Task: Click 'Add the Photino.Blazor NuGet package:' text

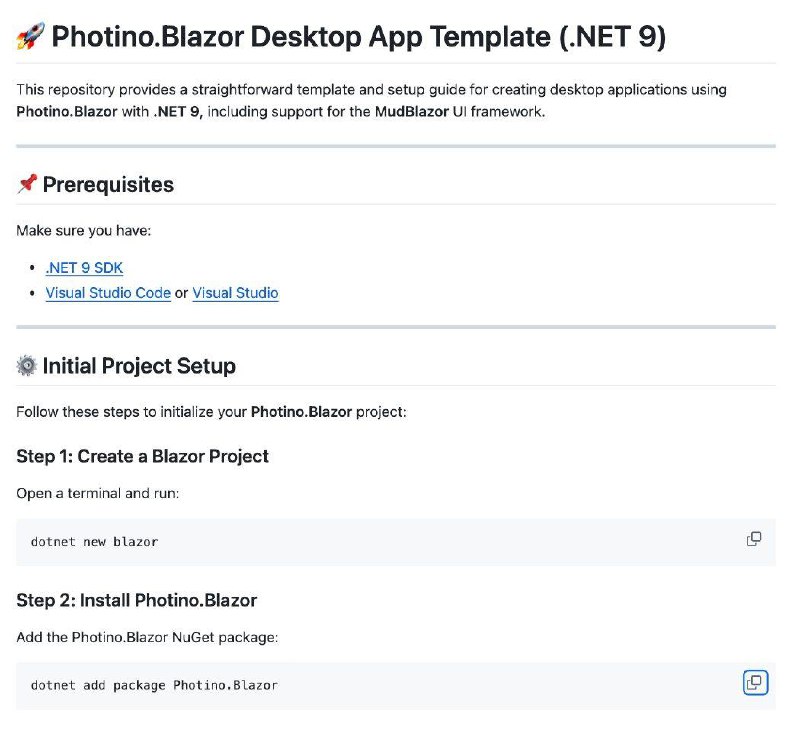Action: pyautogui.click(x=147, y=637)
